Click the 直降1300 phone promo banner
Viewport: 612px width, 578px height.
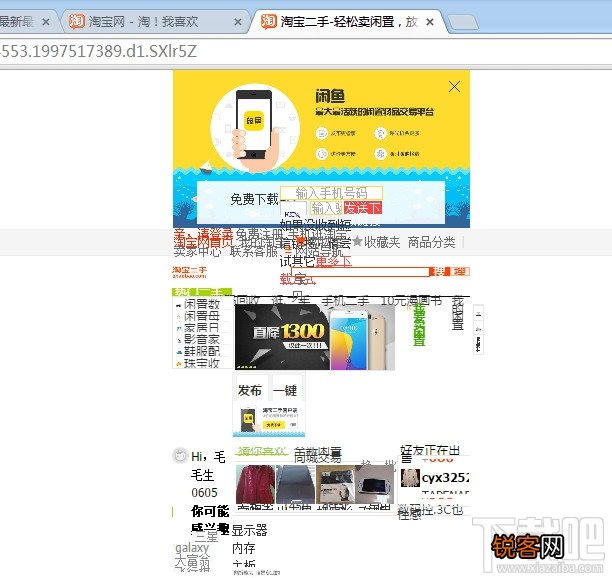[315, 337]
